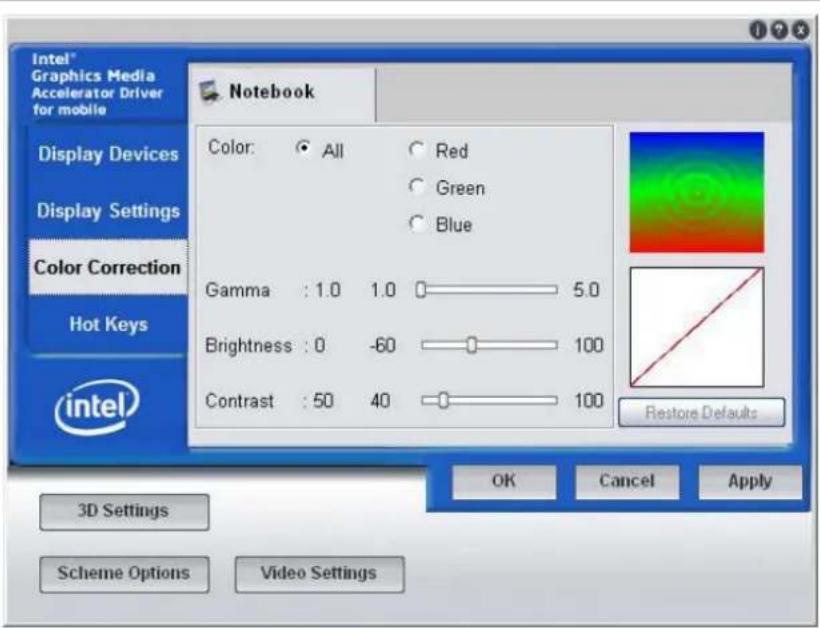
Task: Click the Cancel button
Action: pos(627,482)
